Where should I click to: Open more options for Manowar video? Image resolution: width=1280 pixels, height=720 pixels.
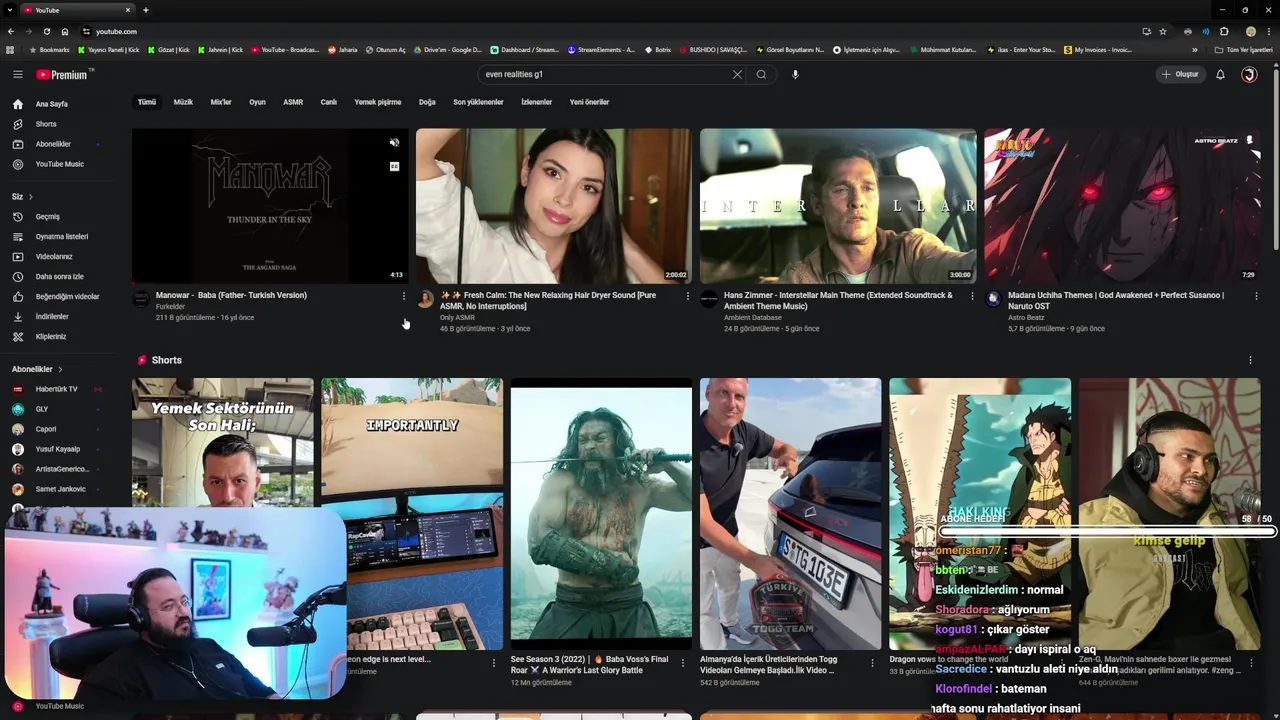(404, 296)
